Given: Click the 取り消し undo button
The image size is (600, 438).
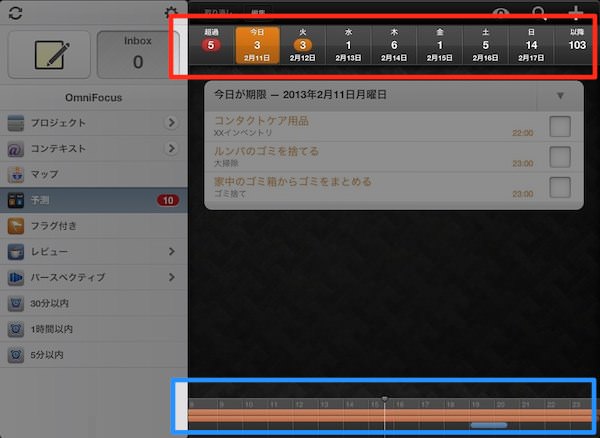Looking at the screenshot, I should [217, 13].
